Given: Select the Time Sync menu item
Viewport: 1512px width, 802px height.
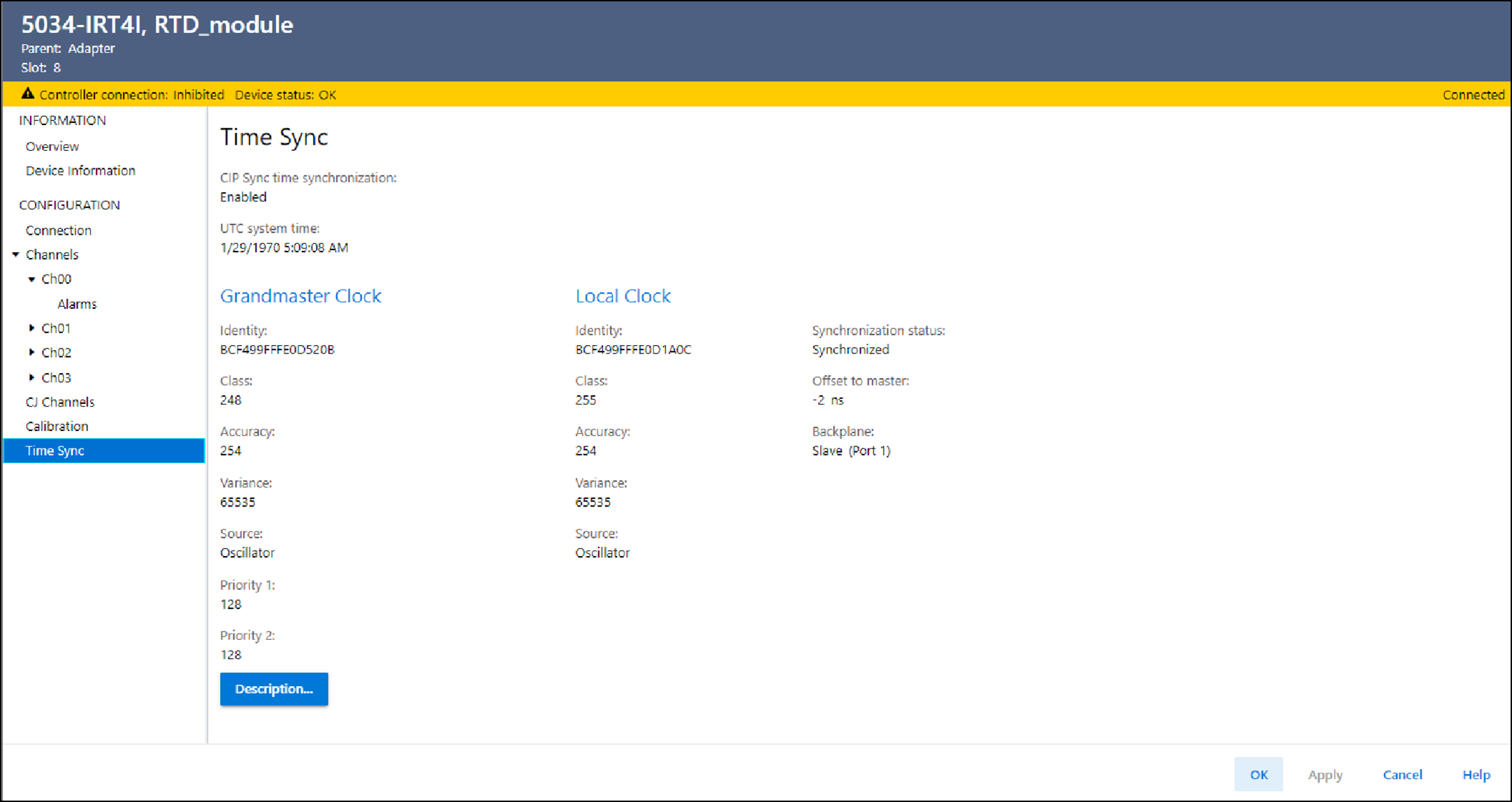Looking at the screenshot, I should 55,451.
